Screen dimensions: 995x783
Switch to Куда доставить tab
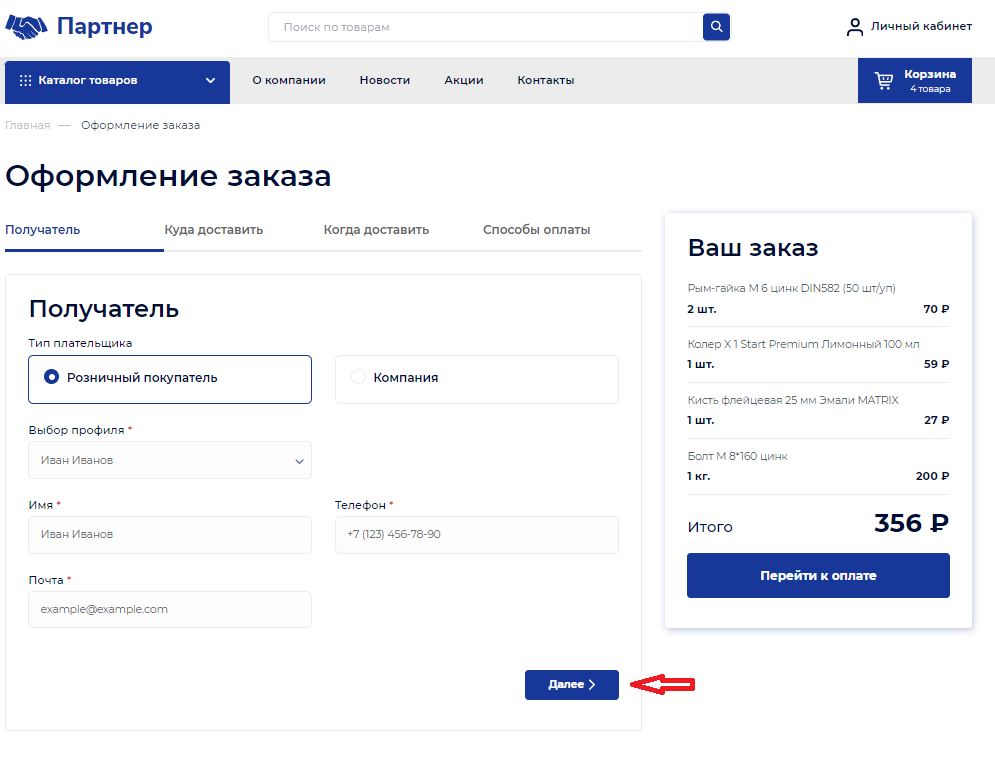214,230
